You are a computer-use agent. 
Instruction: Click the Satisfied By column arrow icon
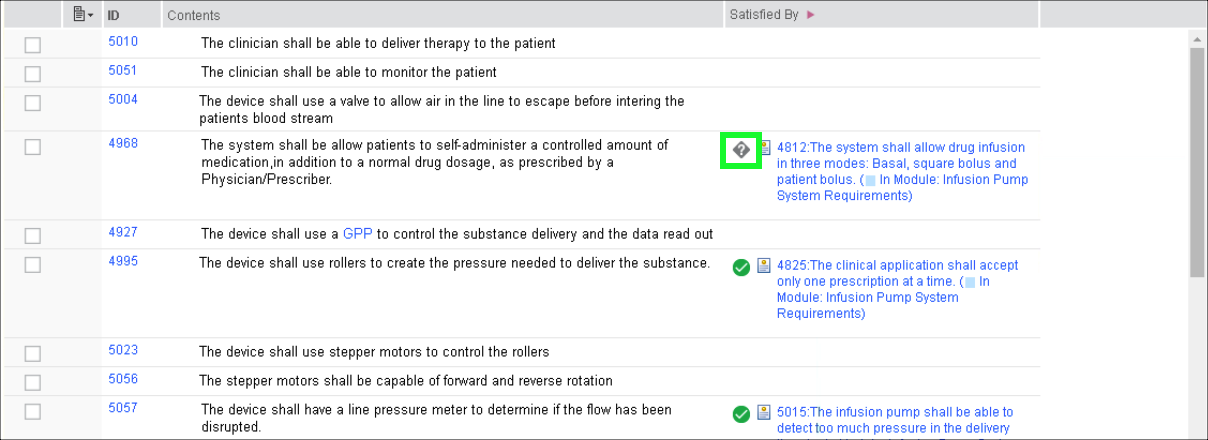810,15
